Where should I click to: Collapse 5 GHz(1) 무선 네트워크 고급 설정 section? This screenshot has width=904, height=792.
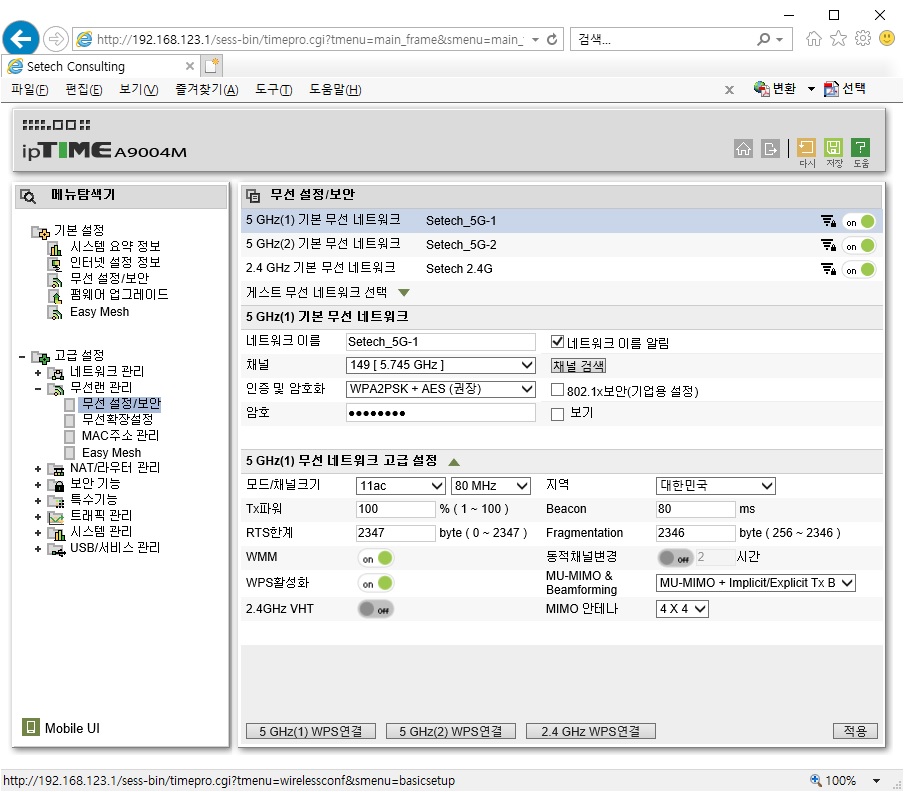(454, 462)
